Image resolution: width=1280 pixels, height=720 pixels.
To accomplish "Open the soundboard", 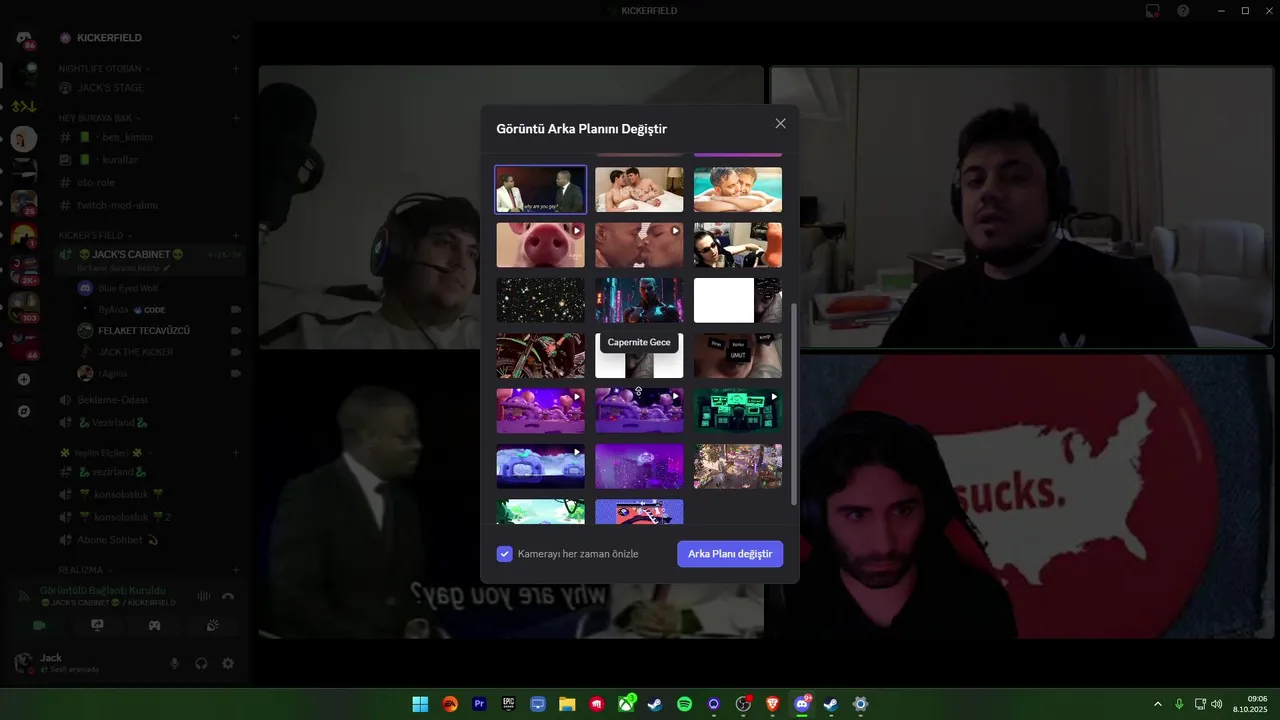I will (213, 626).
